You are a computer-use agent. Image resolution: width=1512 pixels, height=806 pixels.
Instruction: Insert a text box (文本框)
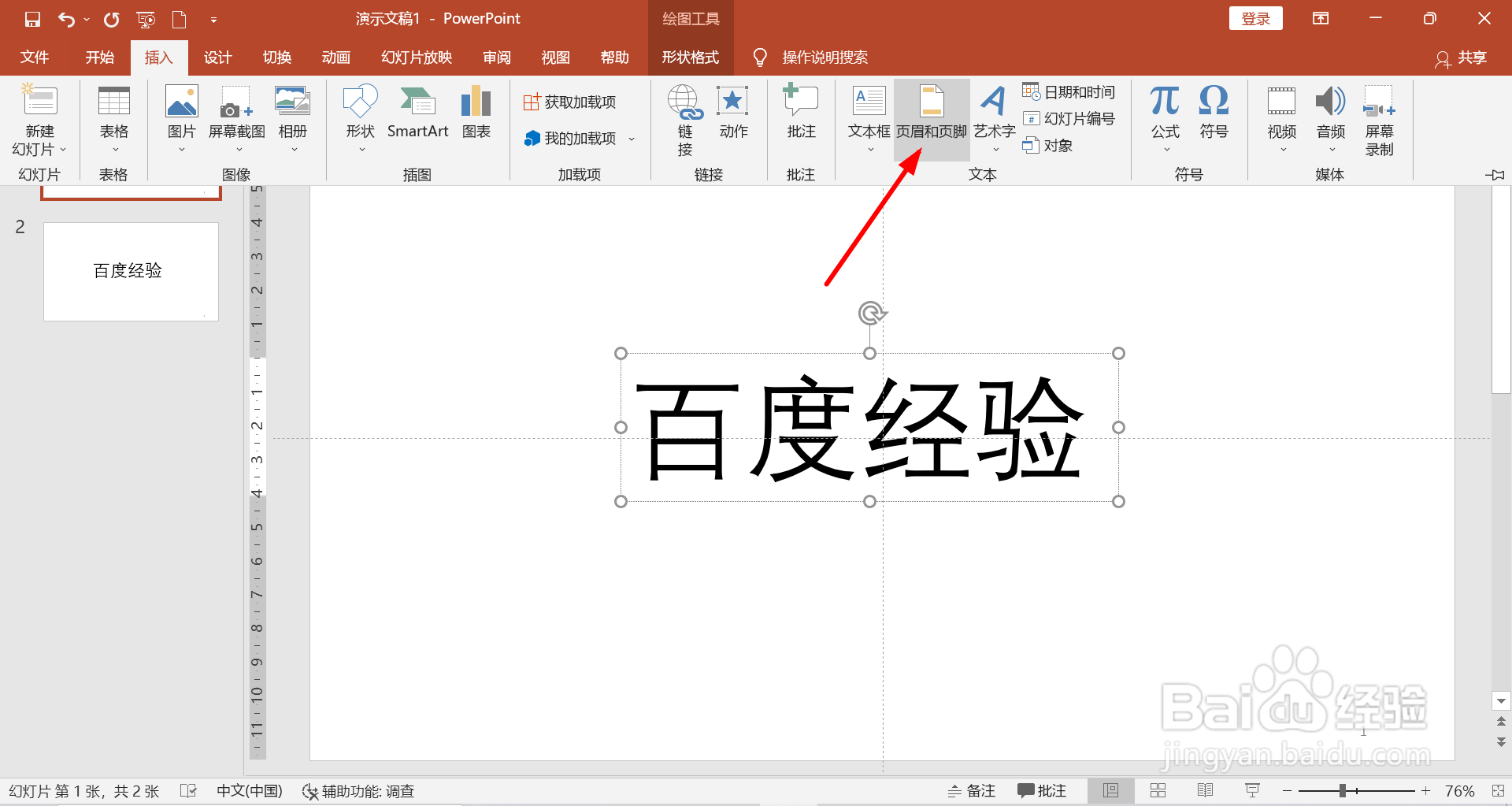click(x=869, y=114)
